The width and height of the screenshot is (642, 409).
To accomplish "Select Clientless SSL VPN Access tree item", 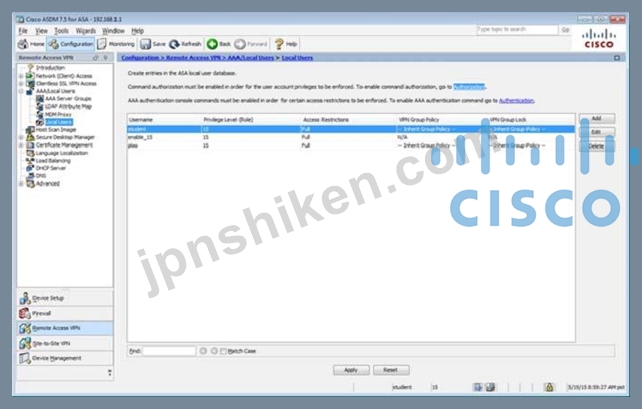I will 66,84.
